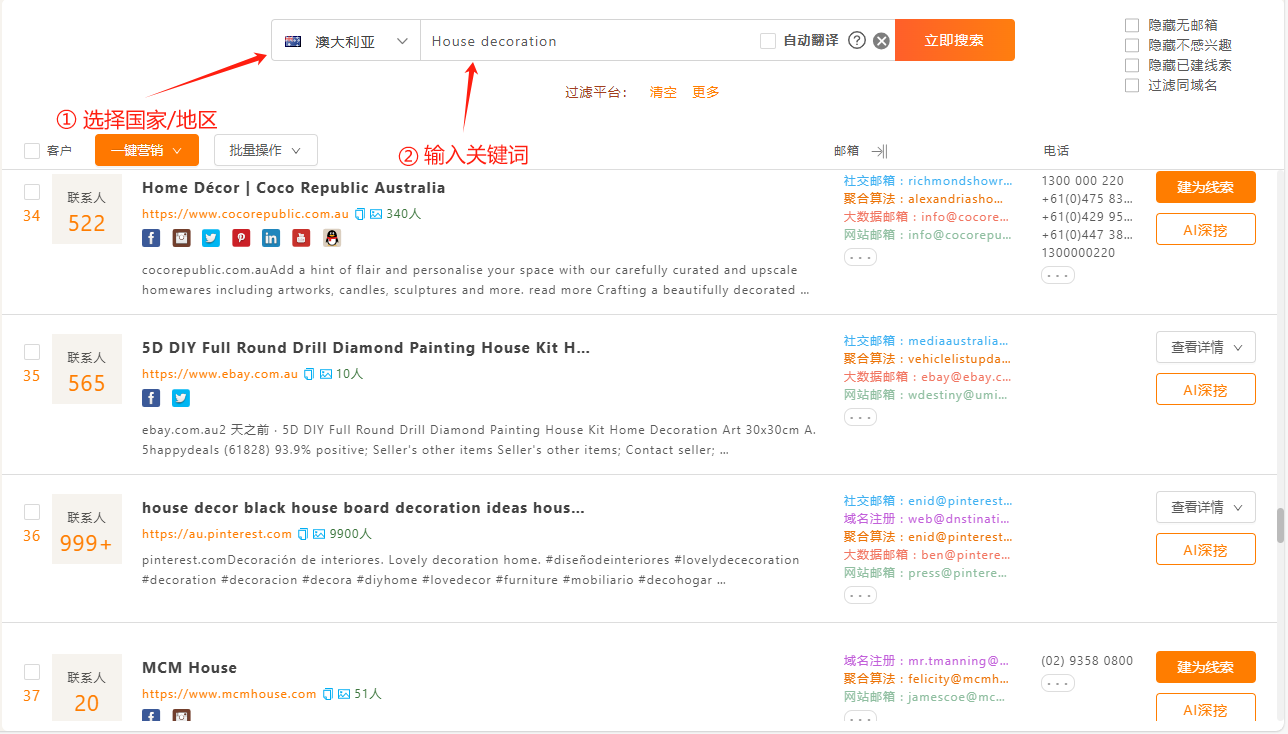
Task: Focus the House decoration keyword field
Action: point(588,41)
